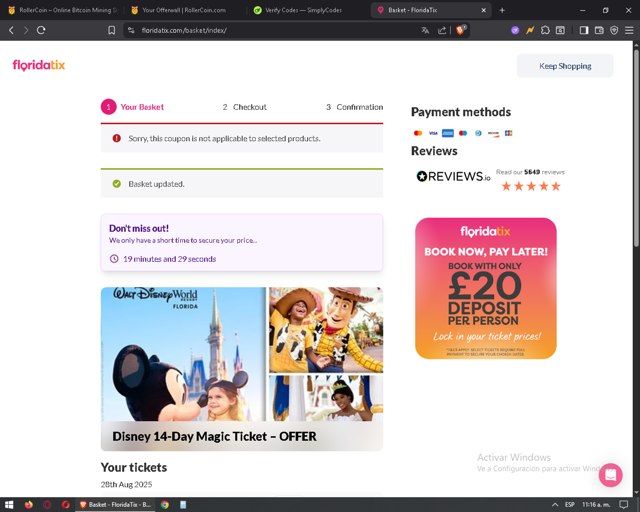
Task: Open site settings icon in address bar
Action: 131,30
